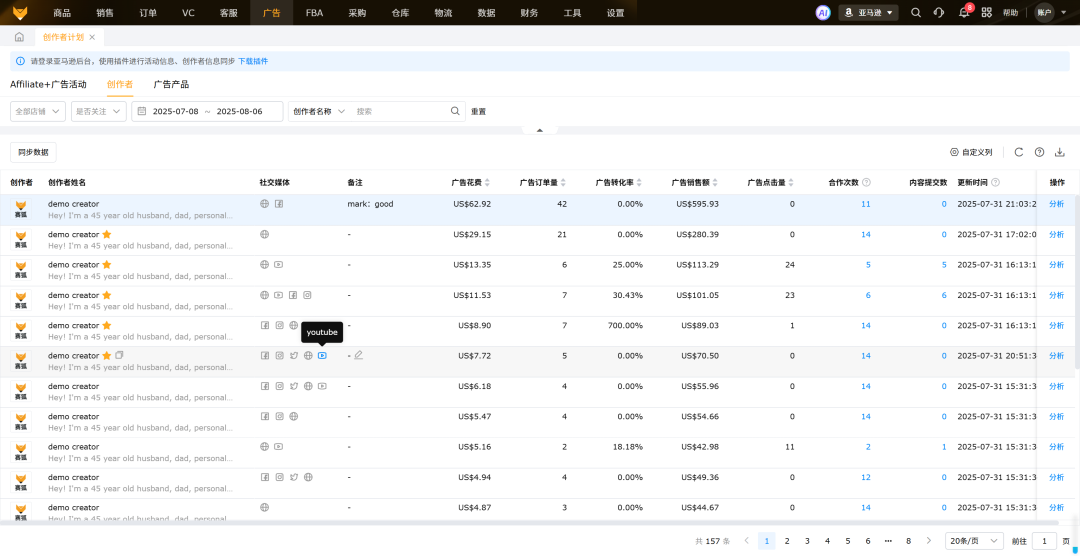
Task: Click the 下载插件 link
Action: (253, 61)
